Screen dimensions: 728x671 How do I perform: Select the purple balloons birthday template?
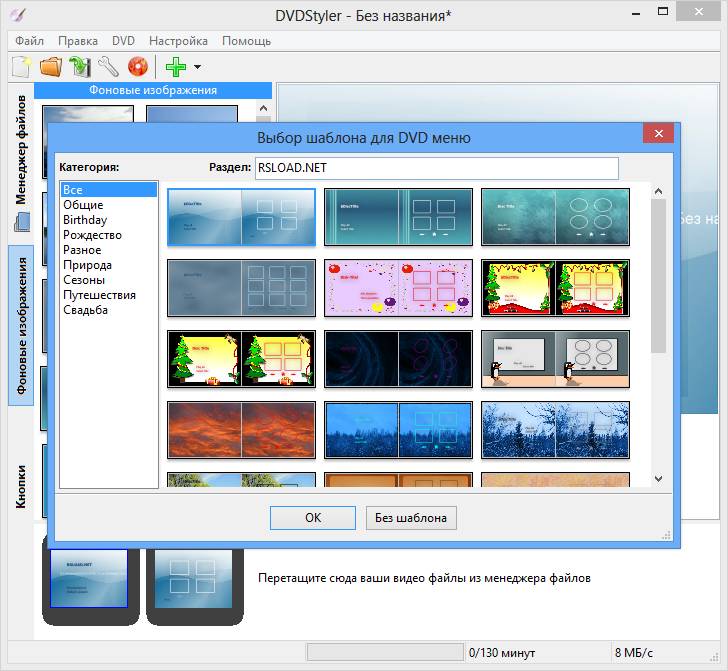pos(398,288)
